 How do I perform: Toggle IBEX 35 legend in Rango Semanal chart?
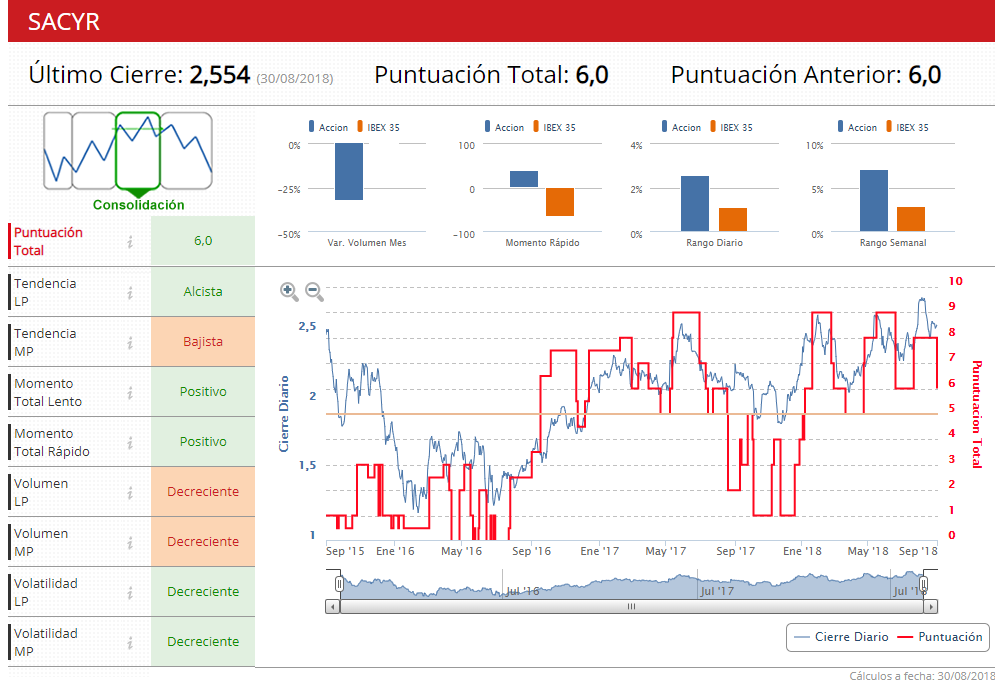click(x=907, y=127)
